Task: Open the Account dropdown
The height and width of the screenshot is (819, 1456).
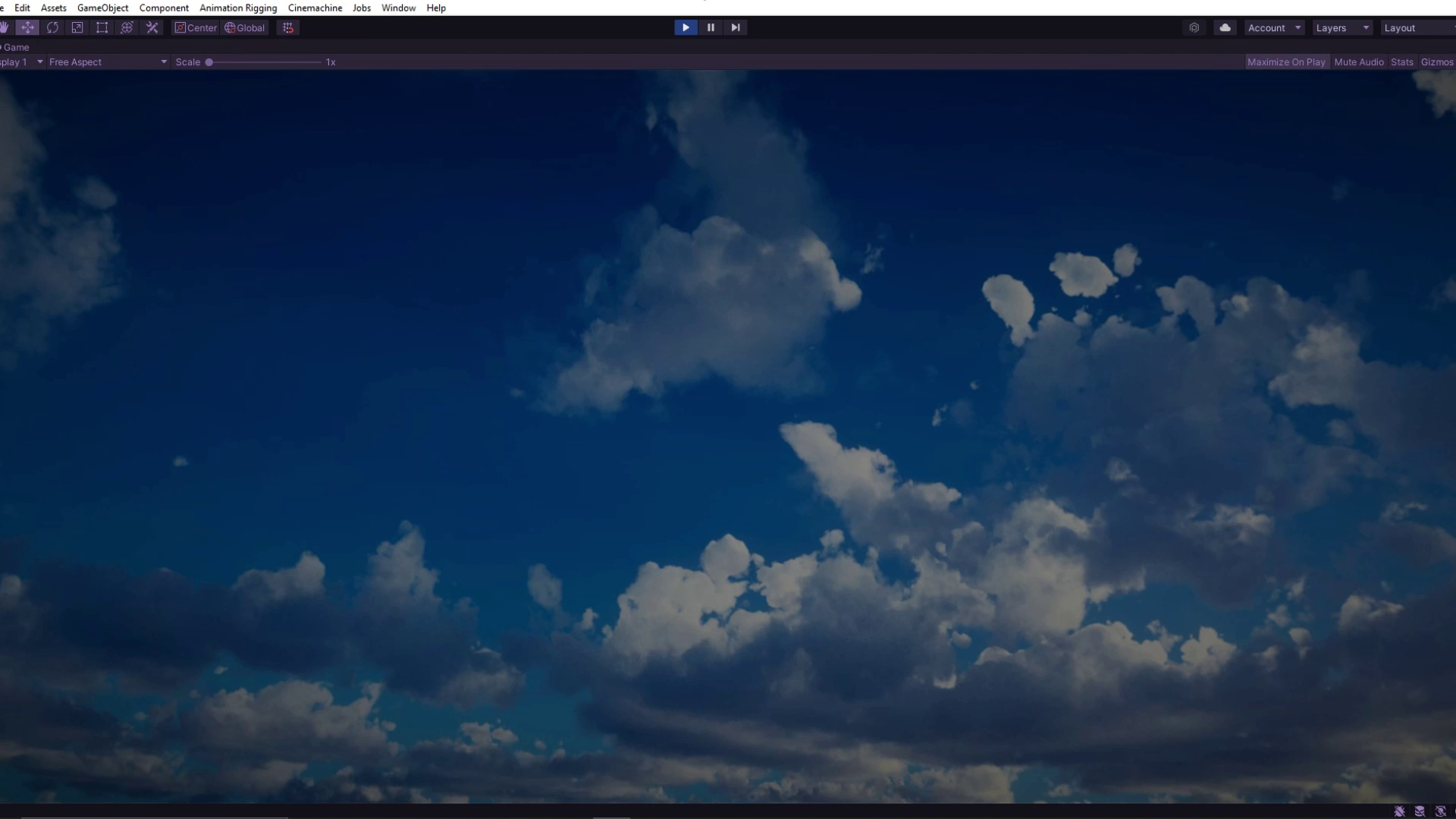Action: pyautogui.click(x=1274, y=28)
